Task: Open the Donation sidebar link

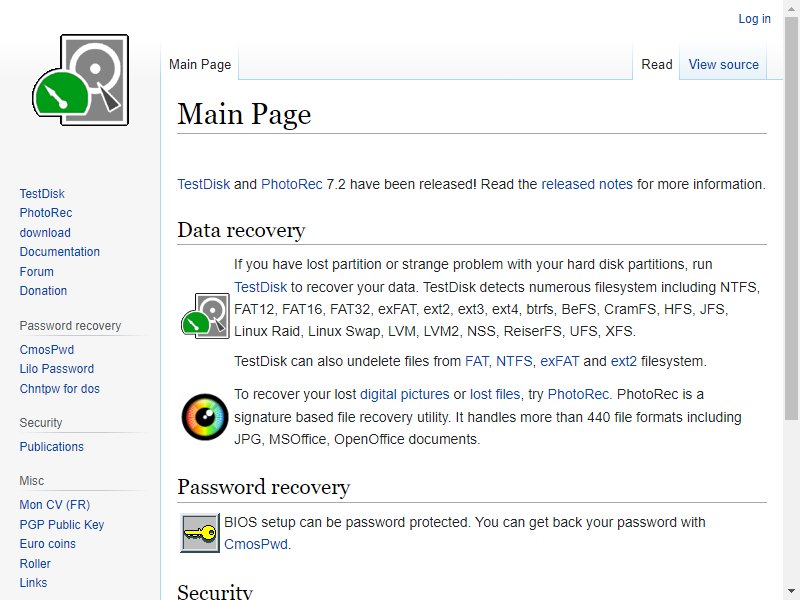Action: point(43,291)
